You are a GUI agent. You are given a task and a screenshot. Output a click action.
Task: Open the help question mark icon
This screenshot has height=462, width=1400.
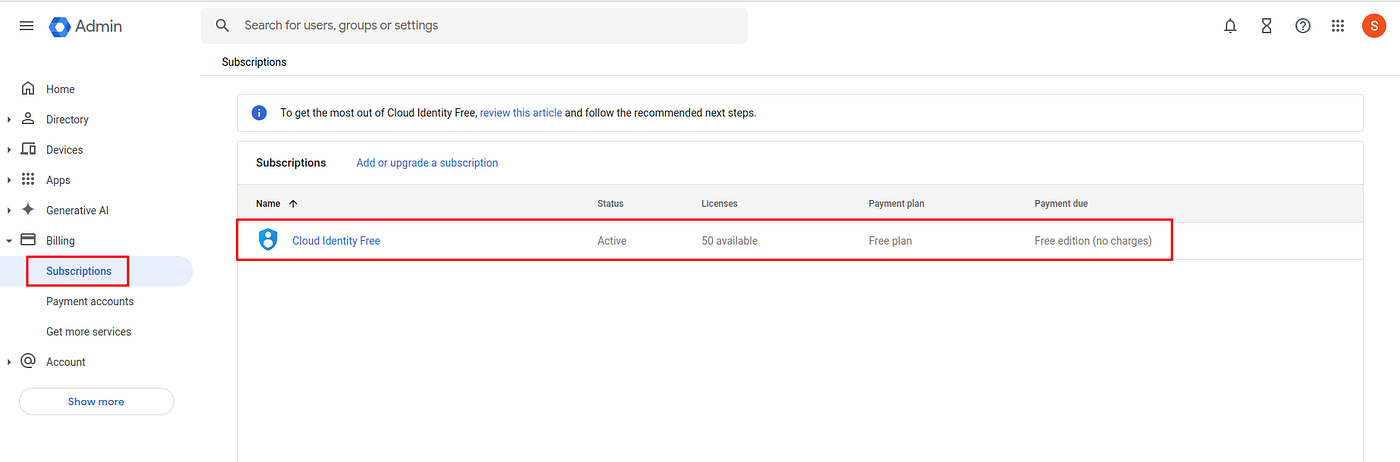tap(1302, 26)
